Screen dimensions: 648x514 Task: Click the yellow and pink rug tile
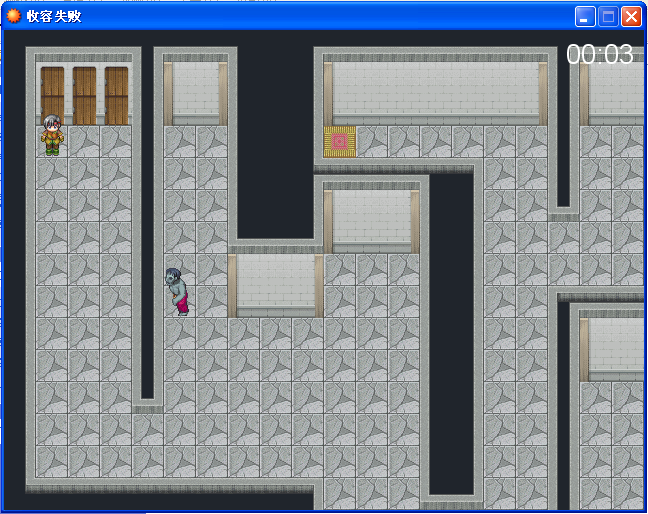(340, 142)
